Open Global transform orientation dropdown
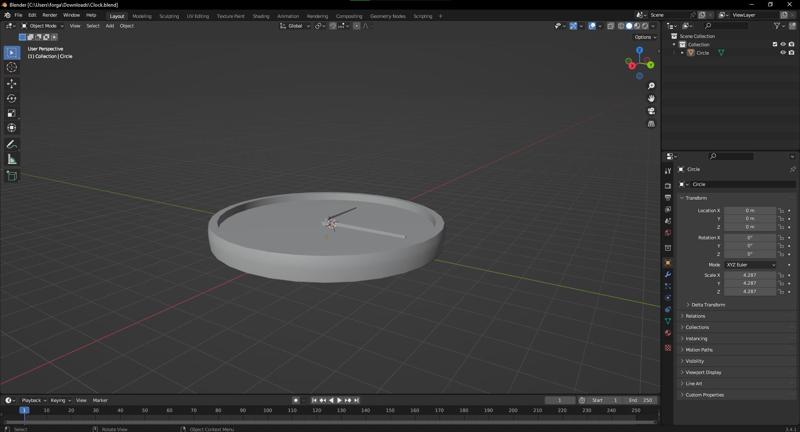 click(x=295, y=26)
